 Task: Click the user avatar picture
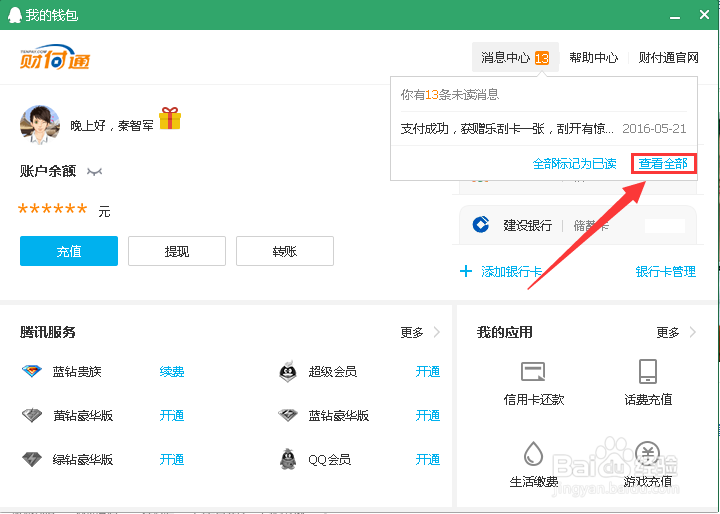pos(40,124)
